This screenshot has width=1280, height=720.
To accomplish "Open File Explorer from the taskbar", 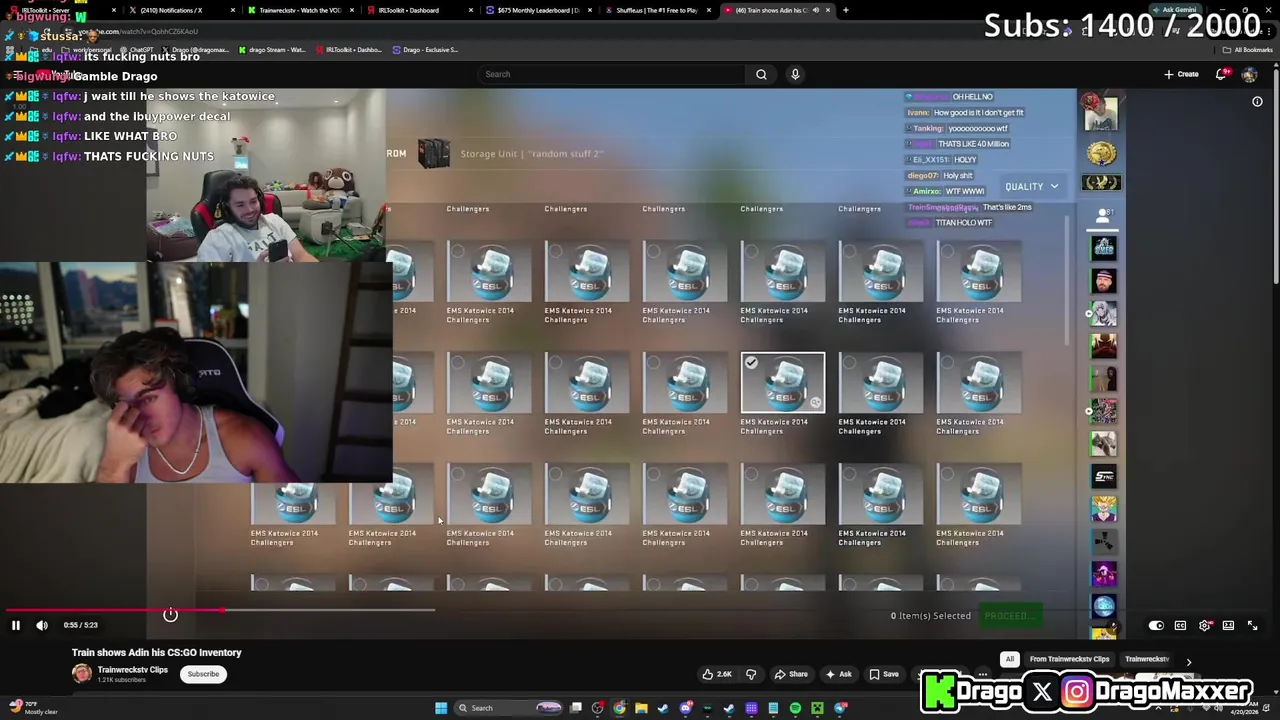I will click(641, 708).
